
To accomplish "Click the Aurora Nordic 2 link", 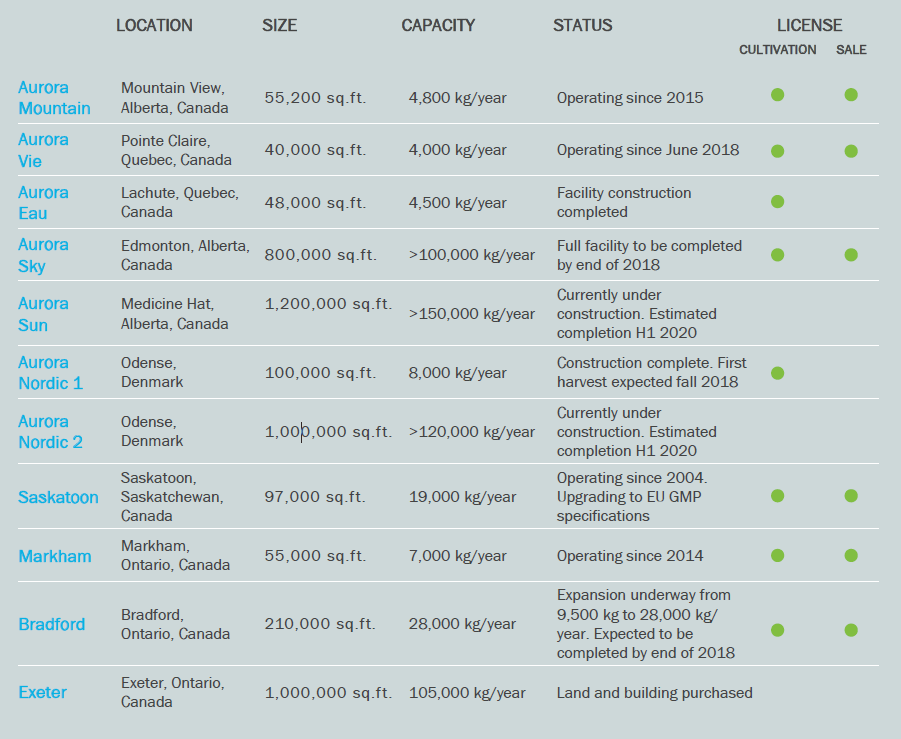I will tap(50, 432).
